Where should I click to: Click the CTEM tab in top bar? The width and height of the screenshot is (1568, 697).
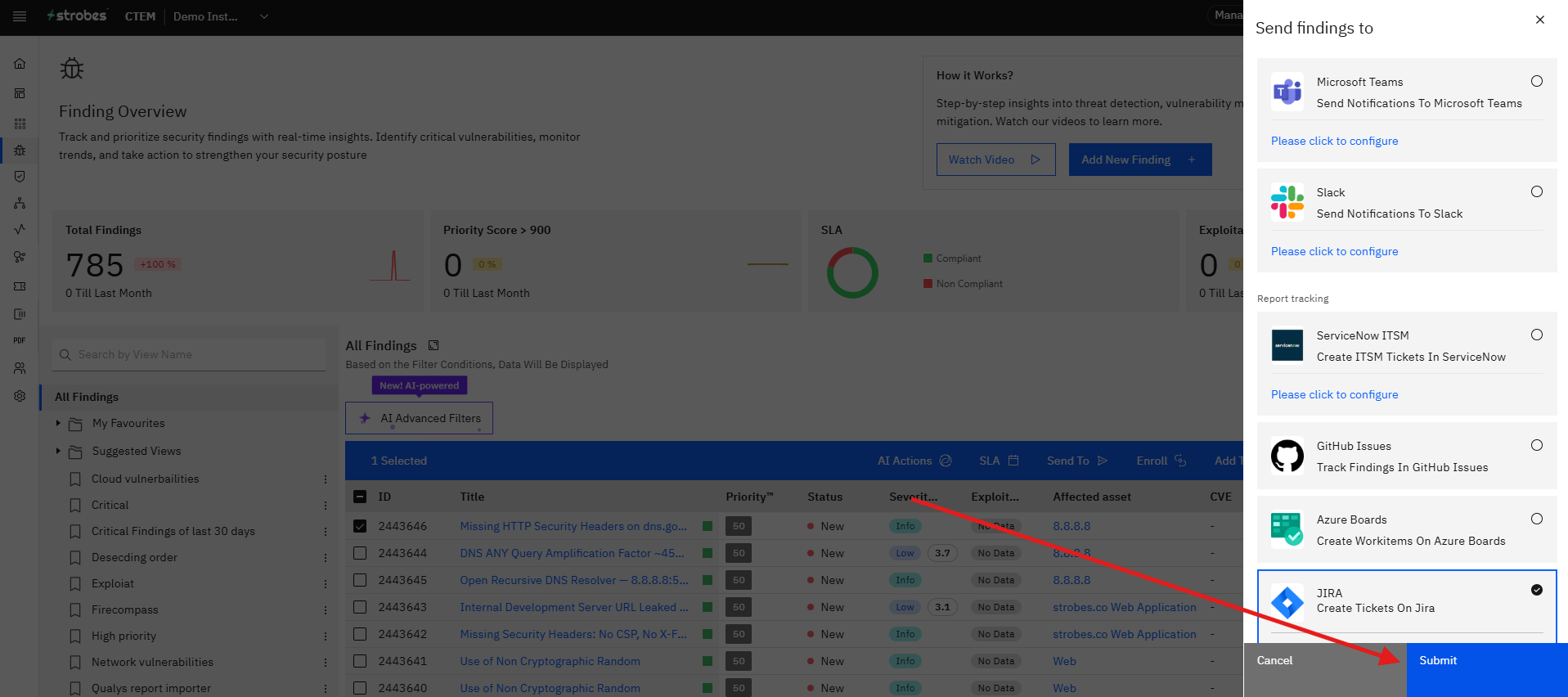[140, 16]
